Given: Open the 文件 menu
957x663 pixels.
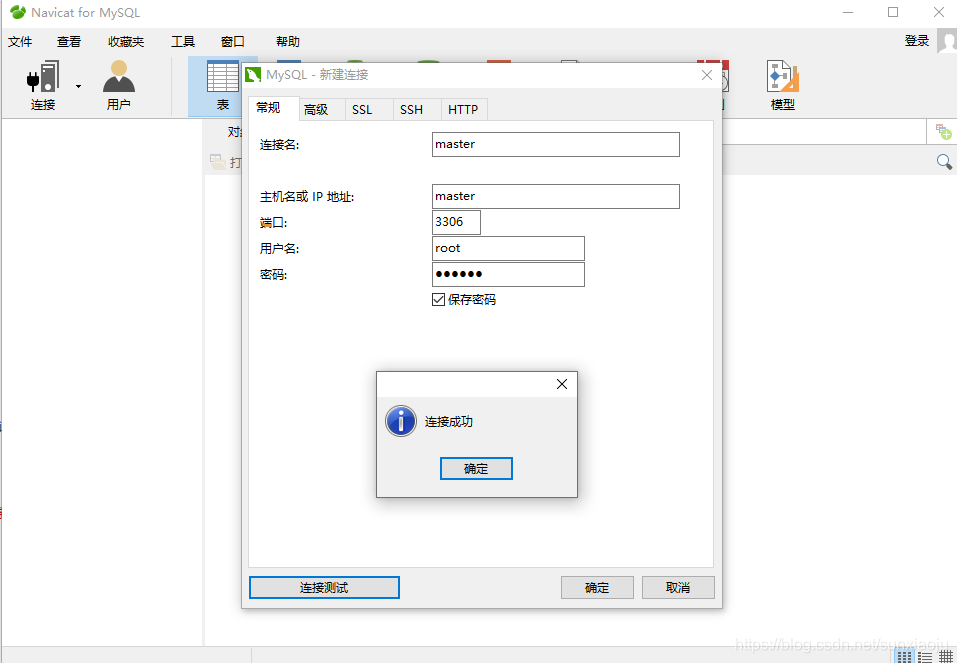Looking at the screenshot, I should [x=20, y=42].
